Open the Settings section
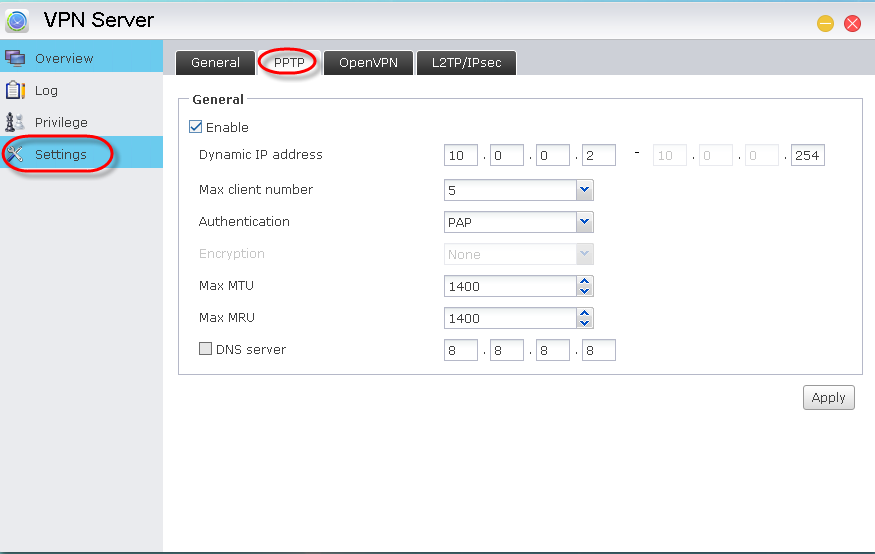 (x=81, y=153)
